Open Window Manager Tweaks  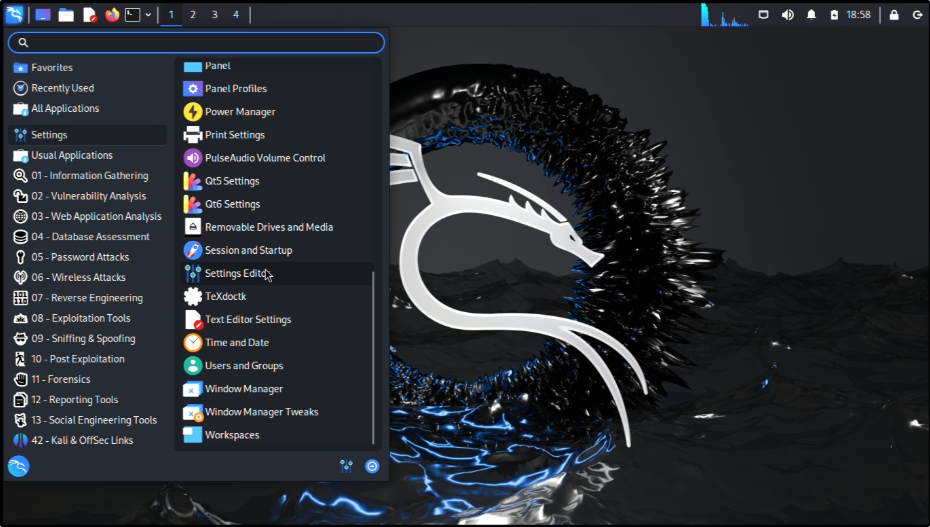coord(277,412)
